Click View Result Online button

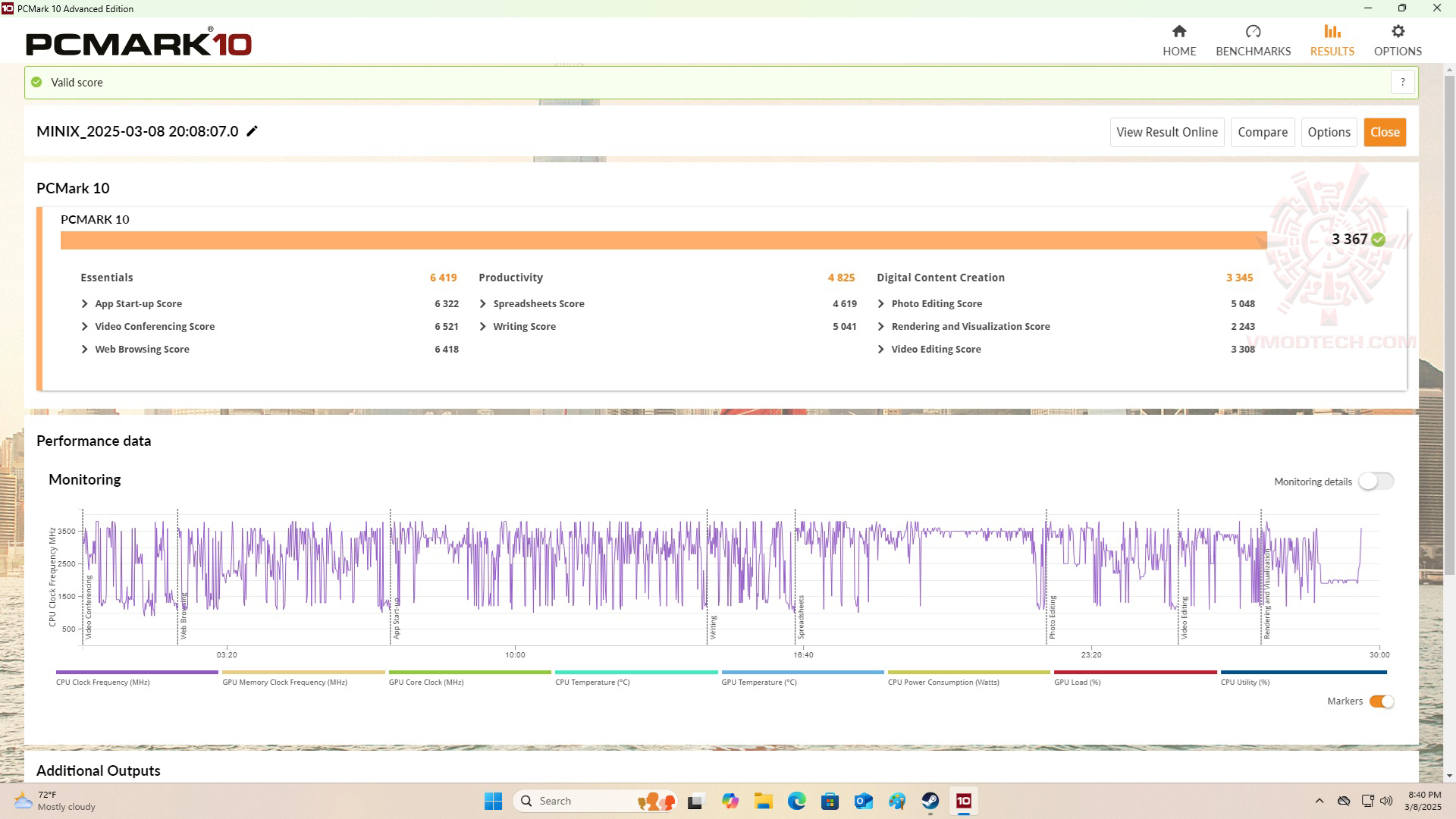coord(1166,132)
